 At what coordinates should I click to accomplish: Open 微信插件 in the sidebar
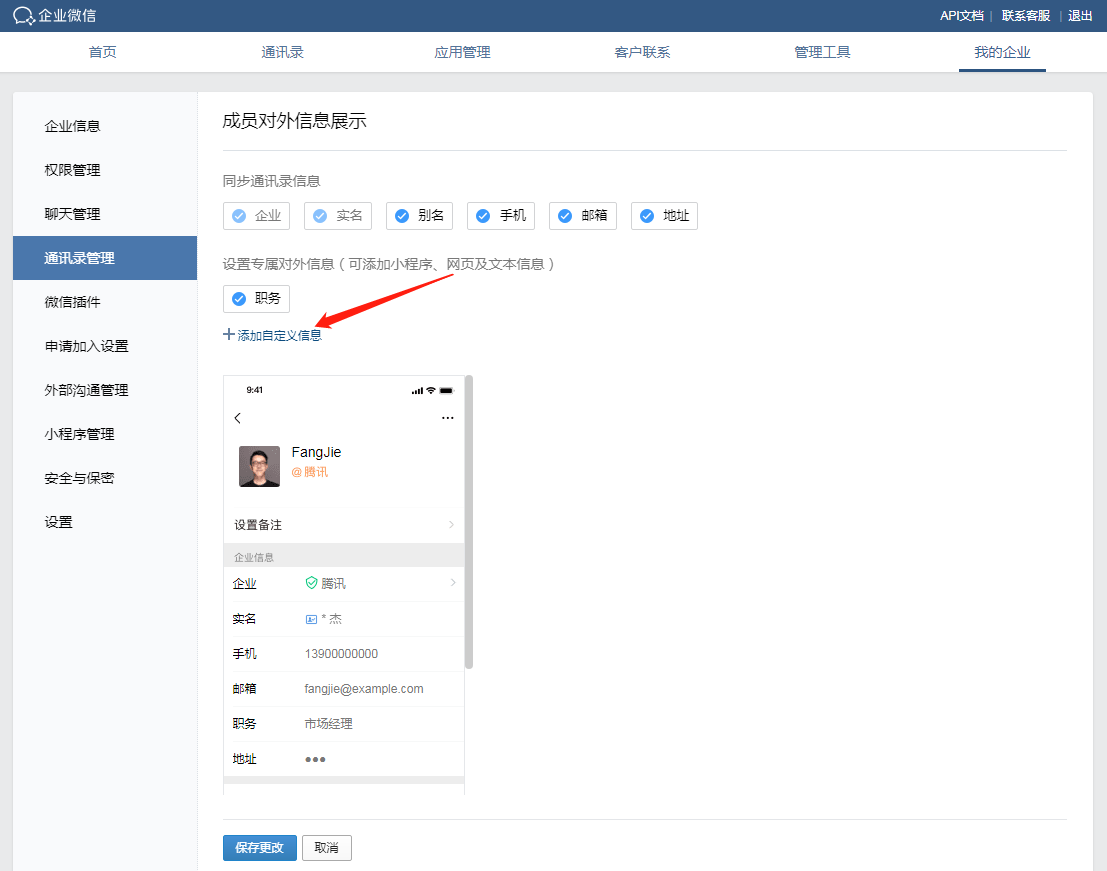click(x=104, y=302)
